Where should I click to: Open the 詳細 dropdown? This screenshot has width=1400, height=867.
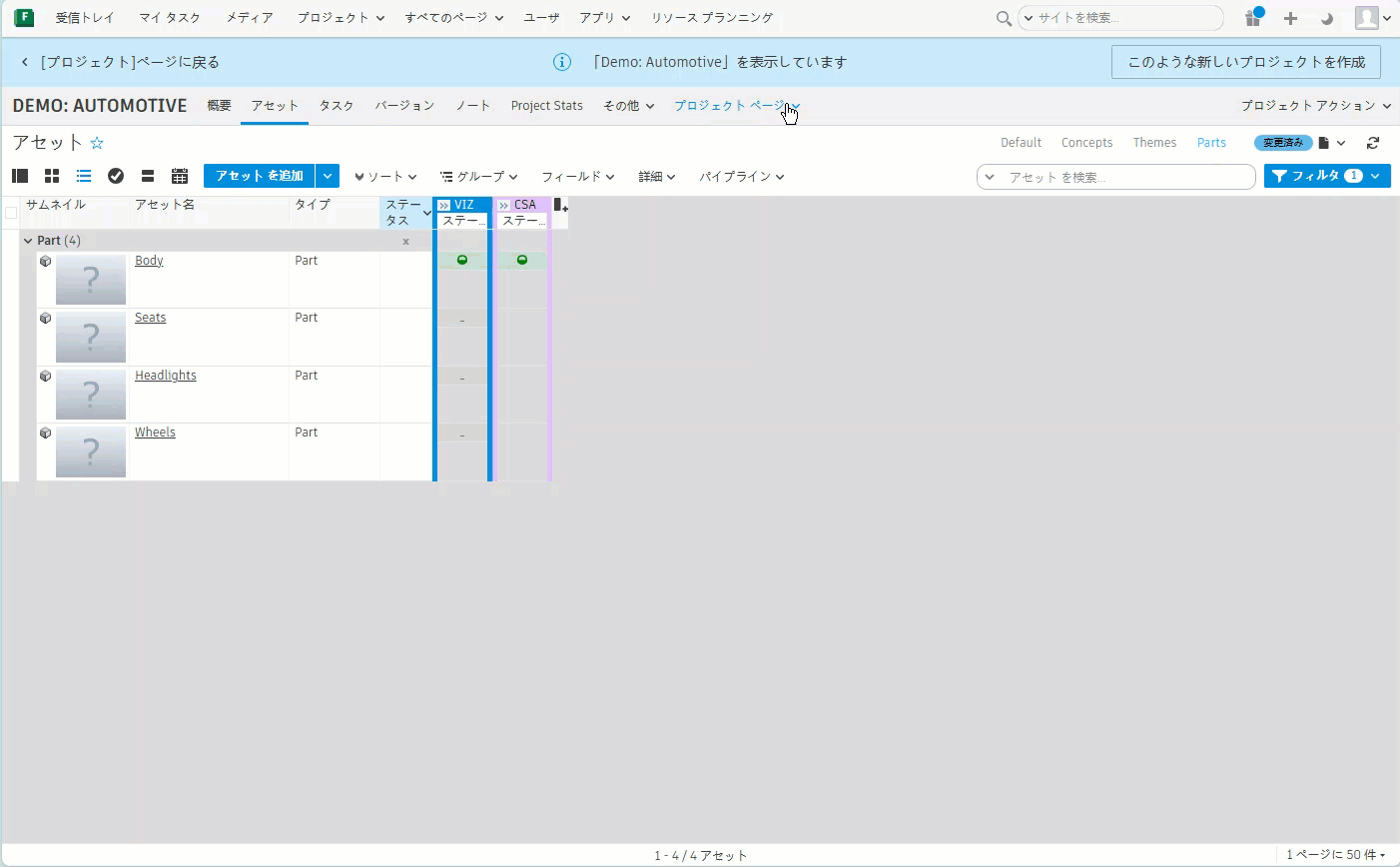[x=657, y=177]
